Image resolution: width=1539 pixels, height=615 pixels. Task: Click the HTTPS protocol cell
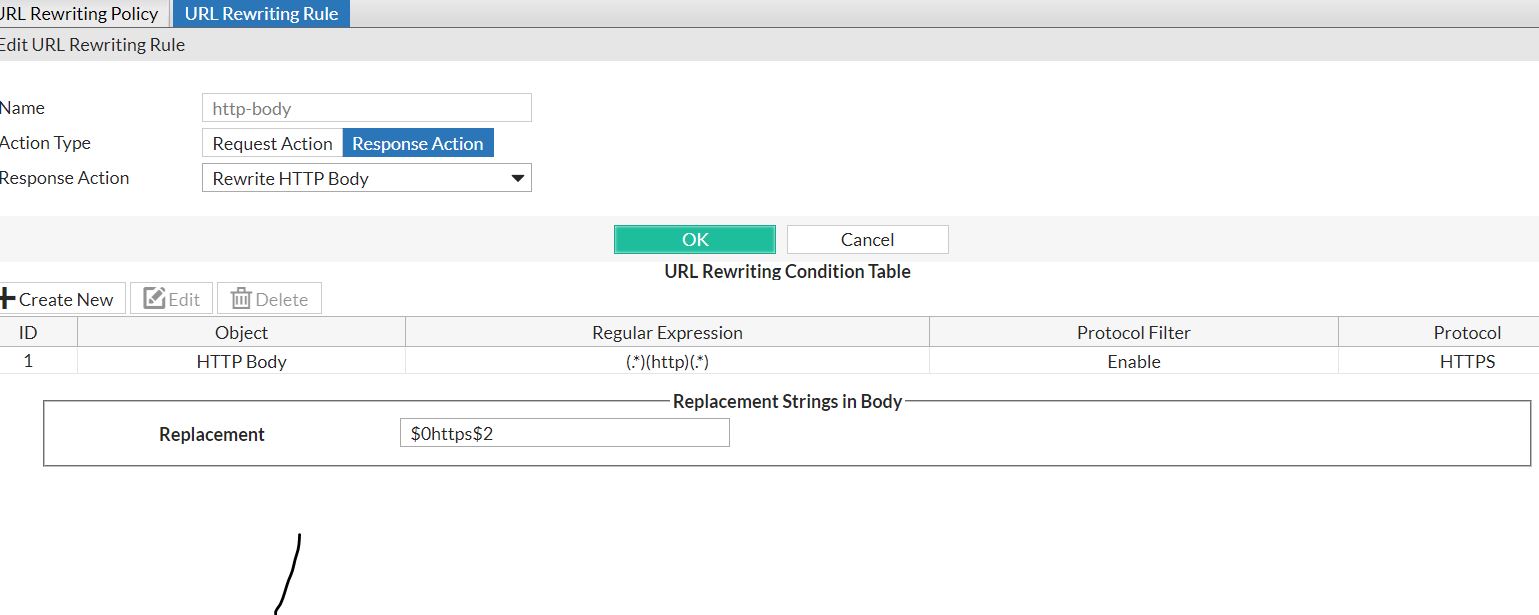coord(1466,361)
